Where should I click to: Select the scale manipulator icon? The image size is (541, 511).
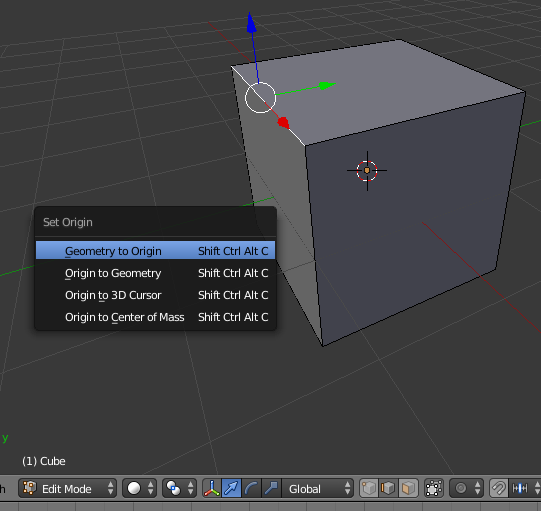point(272,488)
